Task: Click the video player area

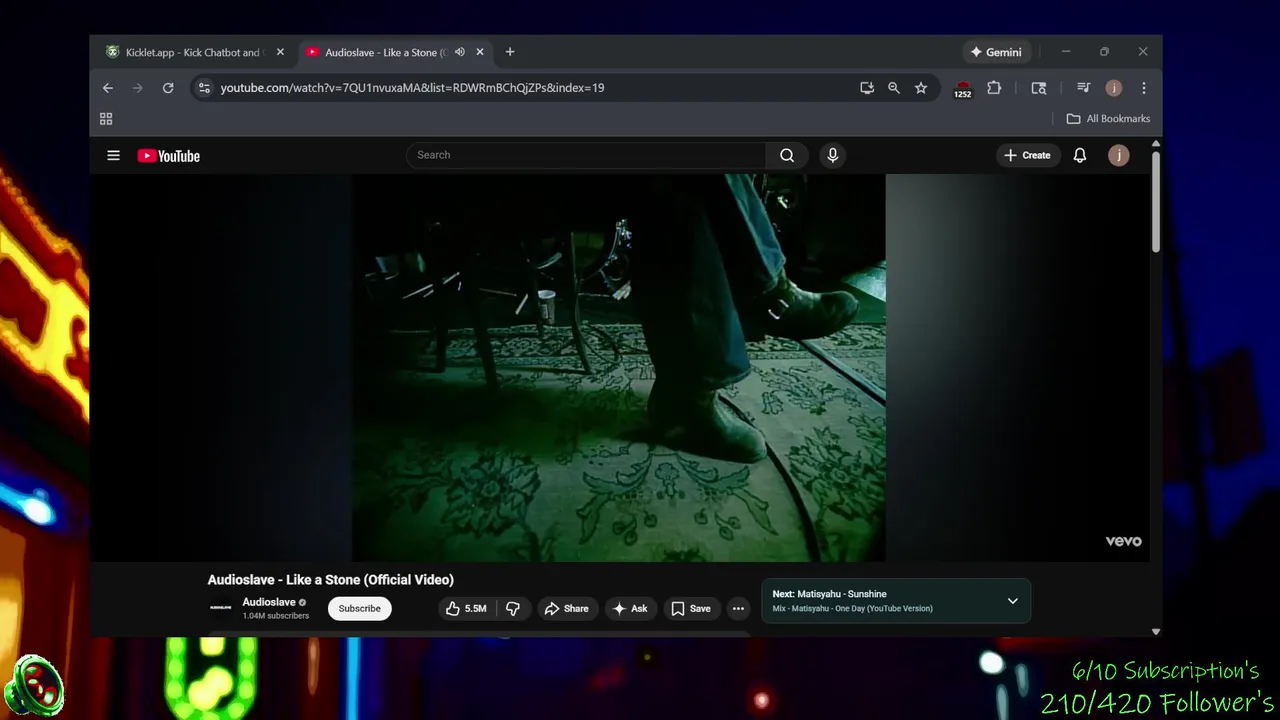Action: point(618,368)
